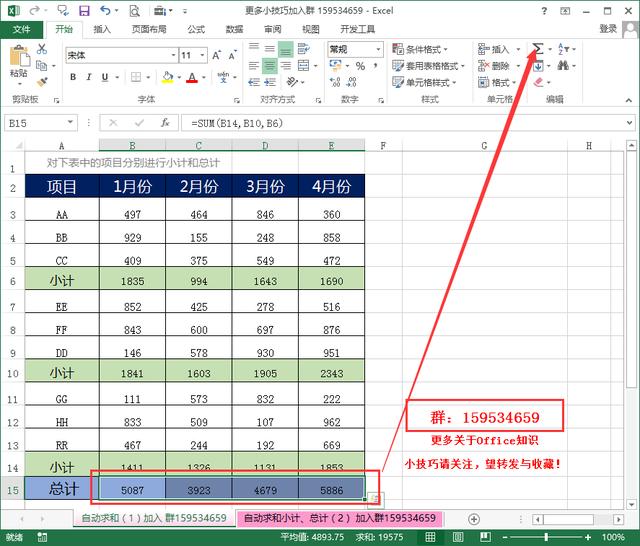Toggle bottom vertical alignment
This screenshot has height=546, width=640.
(x=286, y=49)
